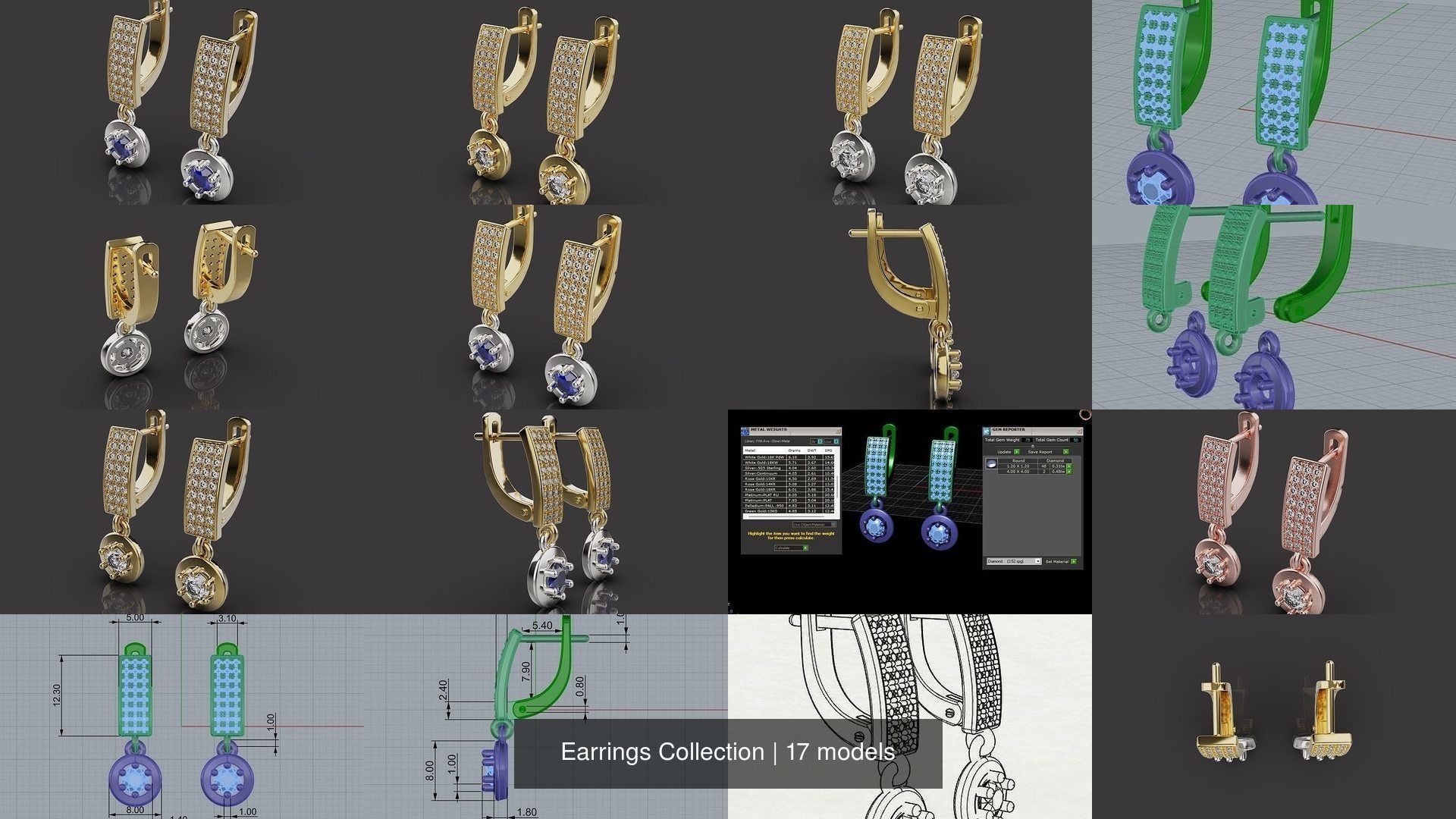
Task: Click the Earrings Collection 17 models caption
Action: tap(728, 752)
